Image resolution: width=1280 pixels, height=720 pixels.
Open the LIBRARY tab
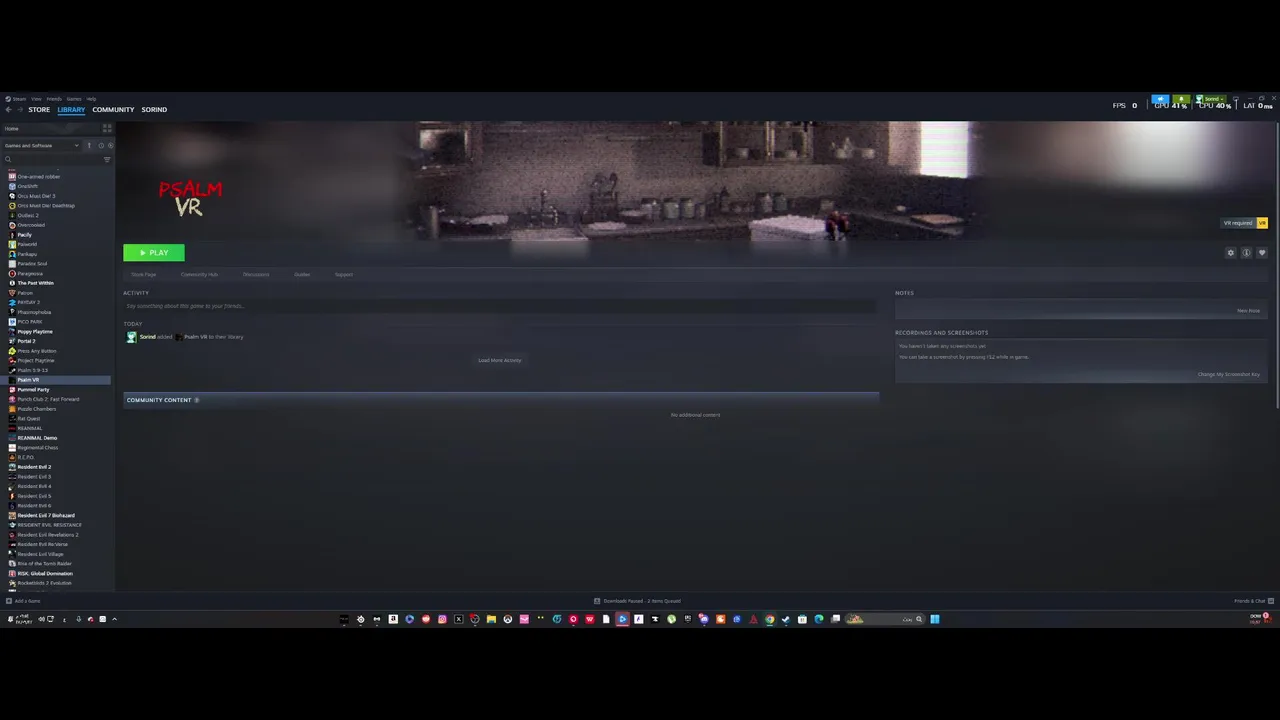(71, 110)
